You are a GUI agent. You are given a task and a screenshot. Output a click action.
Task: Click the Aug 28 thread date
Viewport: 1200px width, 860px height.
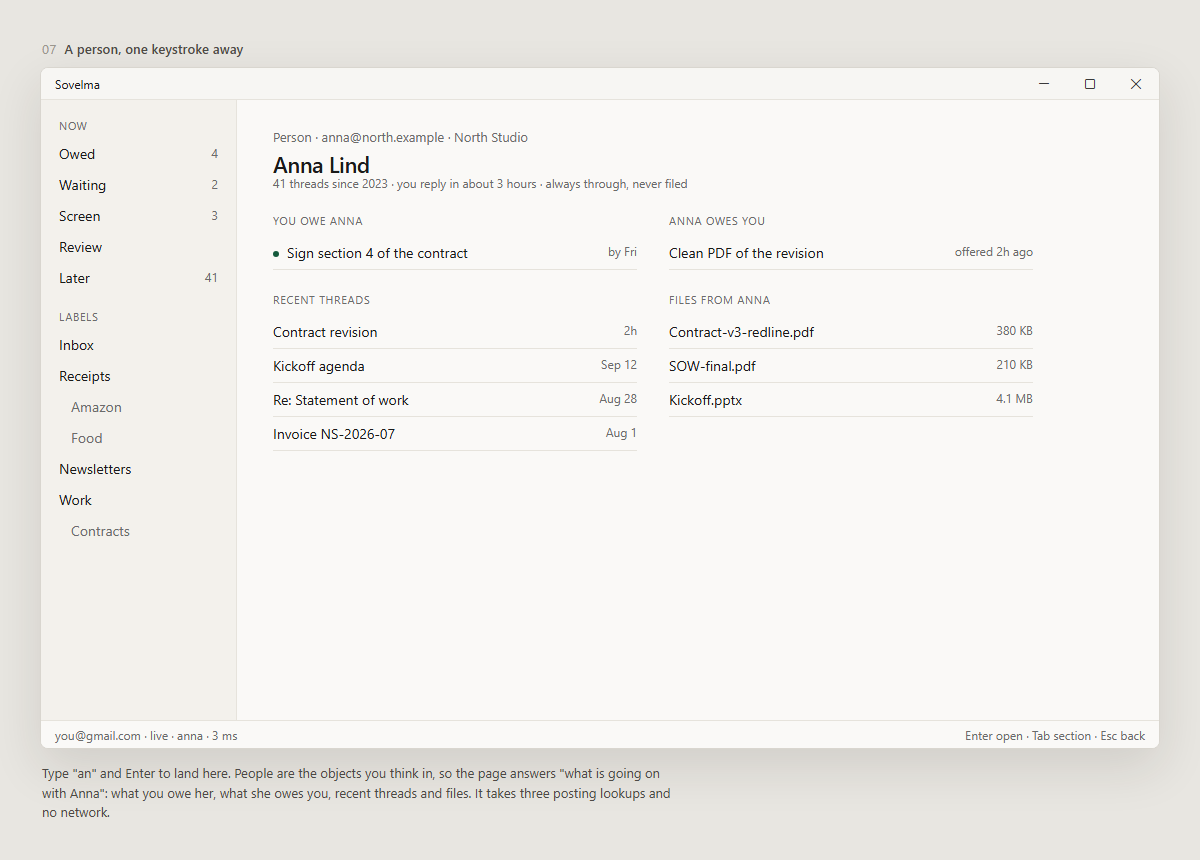coord(618,399)
